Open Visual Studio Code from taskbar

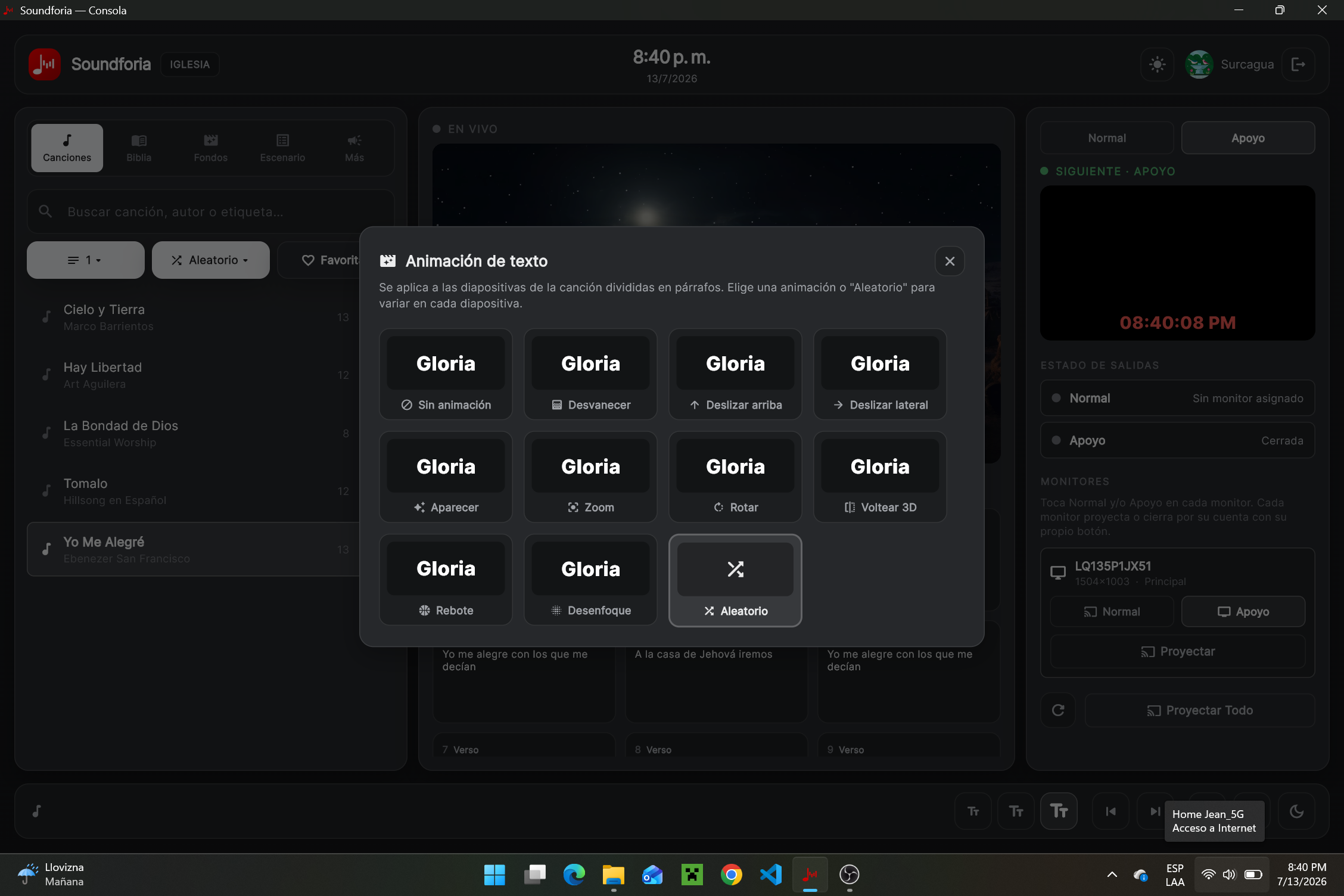point(770,875)
